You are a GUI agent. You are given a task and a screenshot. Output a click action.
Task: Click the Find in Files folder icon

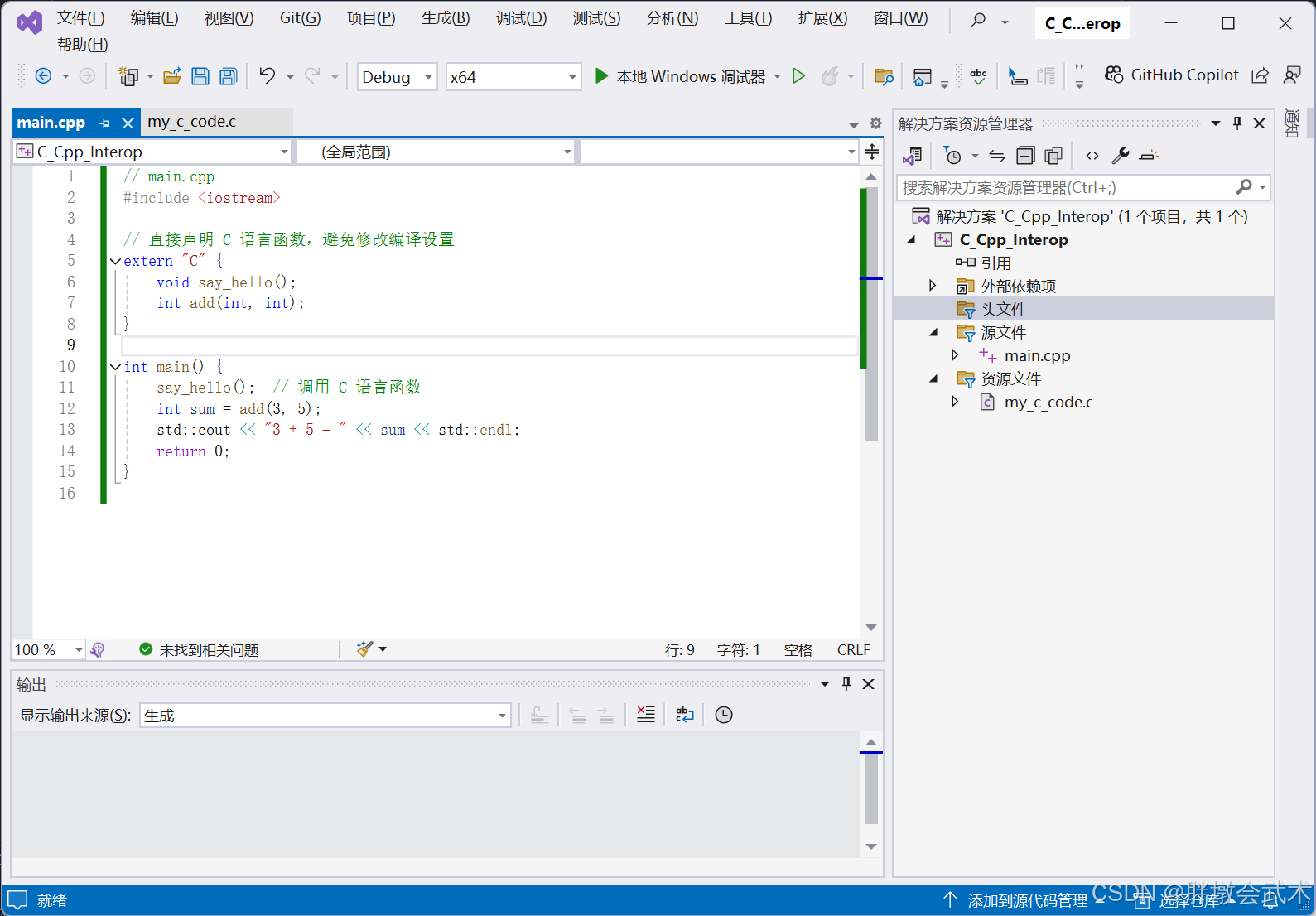(x=884, y=77)
